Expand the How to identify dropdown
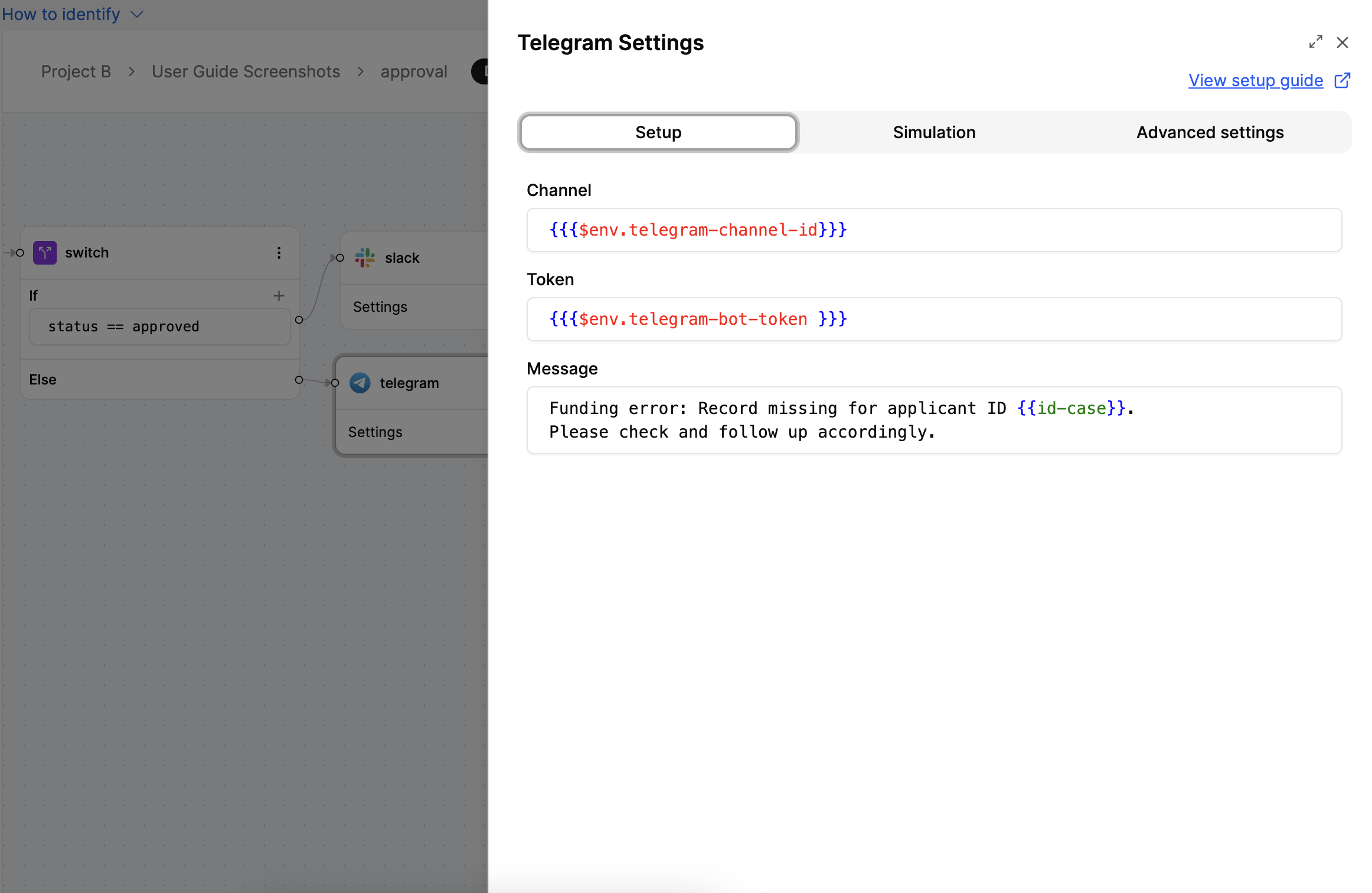The height and width of the screenshot is (893, 1372). [x=73, y=14]
